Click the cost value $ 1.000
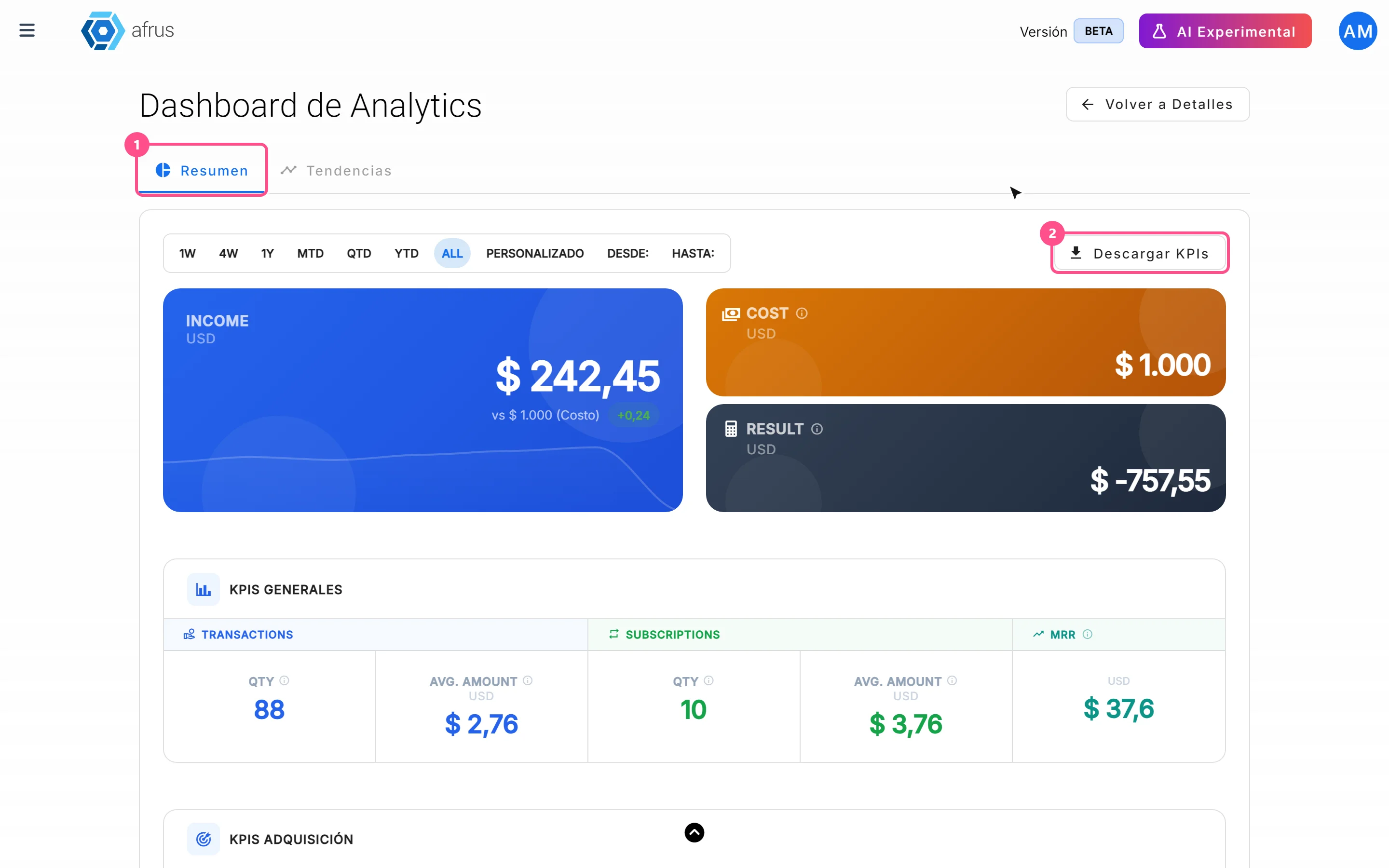The width and height of the screenshot is (1389, 868). [1162, 365]
